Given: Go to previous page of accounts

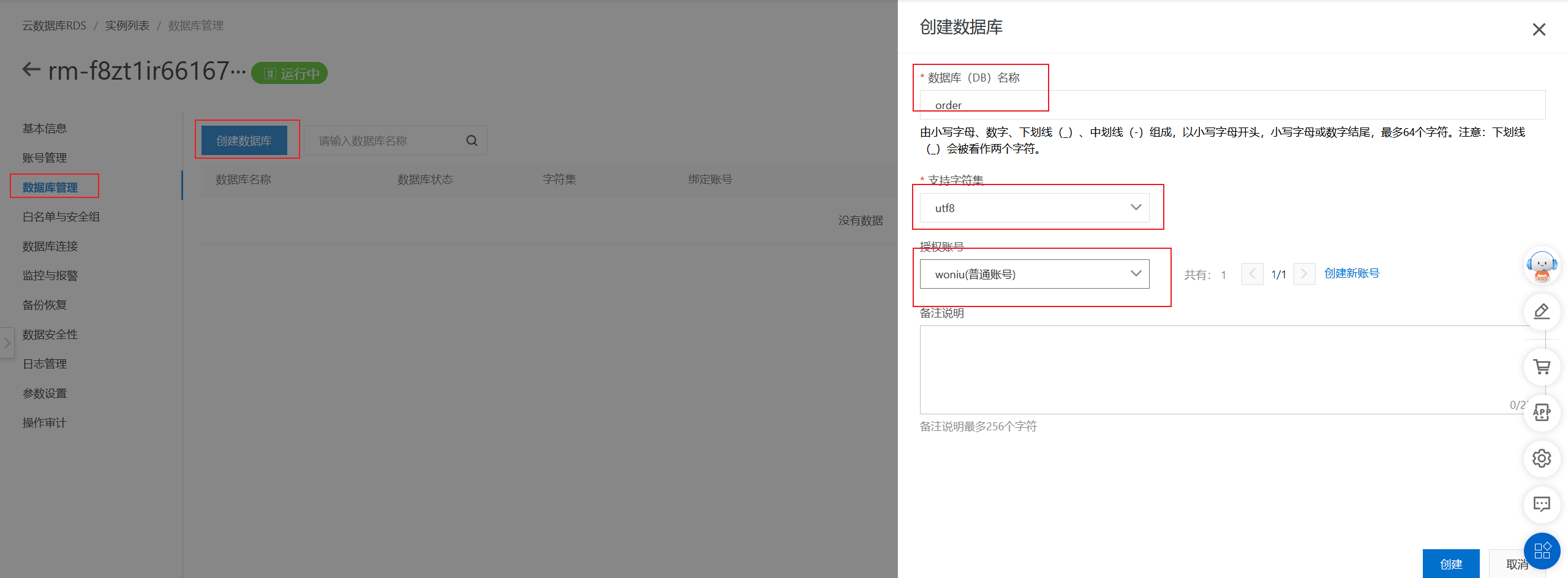Looking at the screenshot, I should point(1252,274).
